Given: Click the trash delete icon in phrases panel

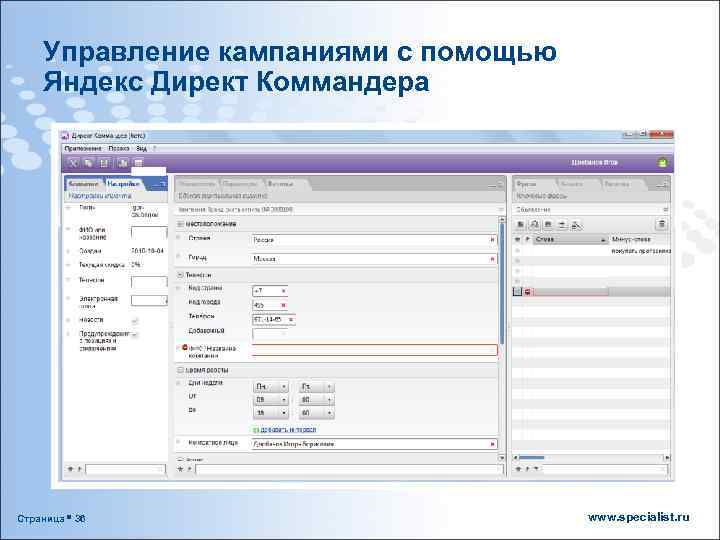Looking at the screenshot, I should click(662, 224).
